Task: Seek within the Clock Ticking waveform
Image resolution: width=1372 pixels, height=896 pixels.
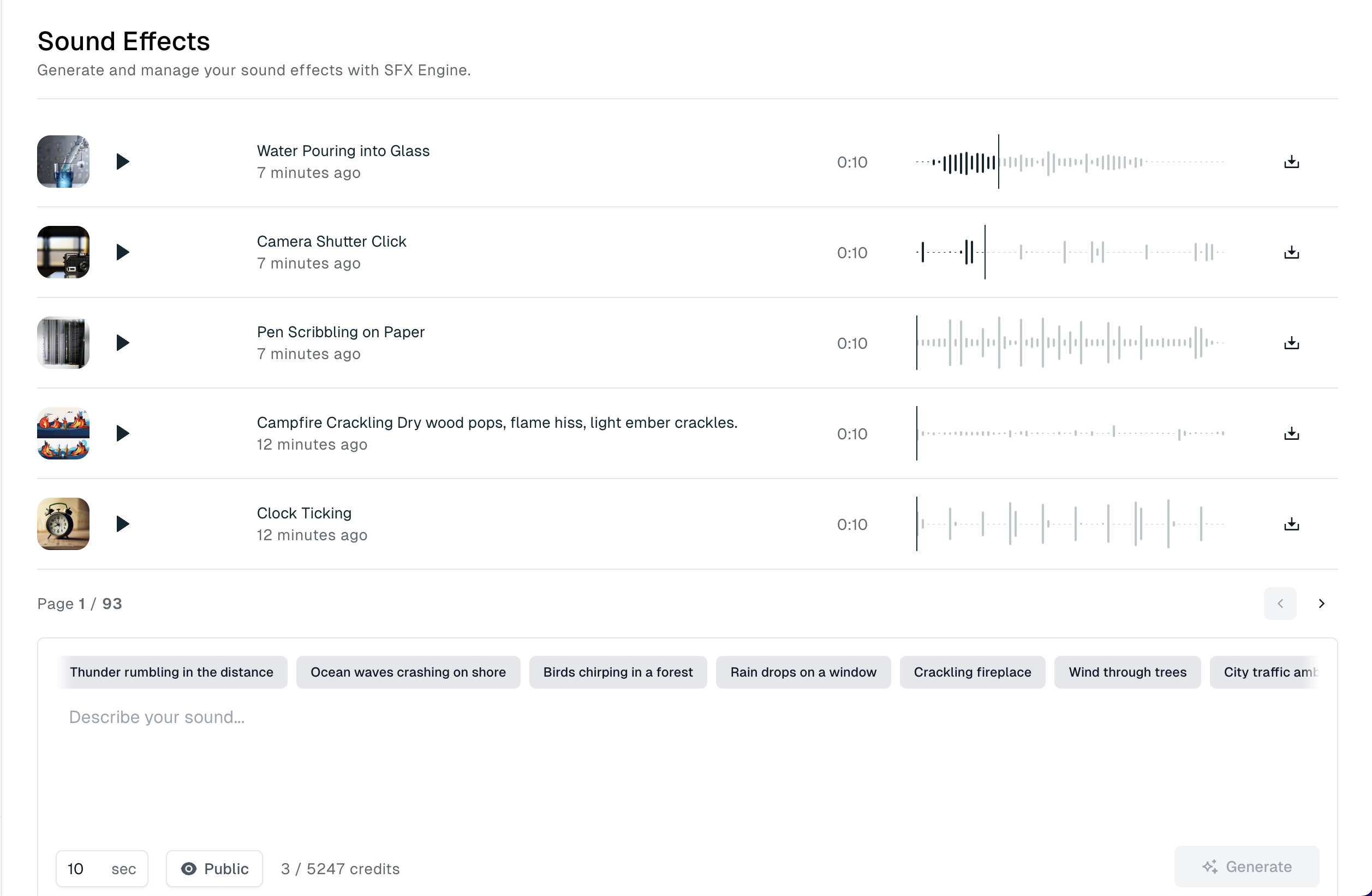Action: click(x=1072, y=523)
